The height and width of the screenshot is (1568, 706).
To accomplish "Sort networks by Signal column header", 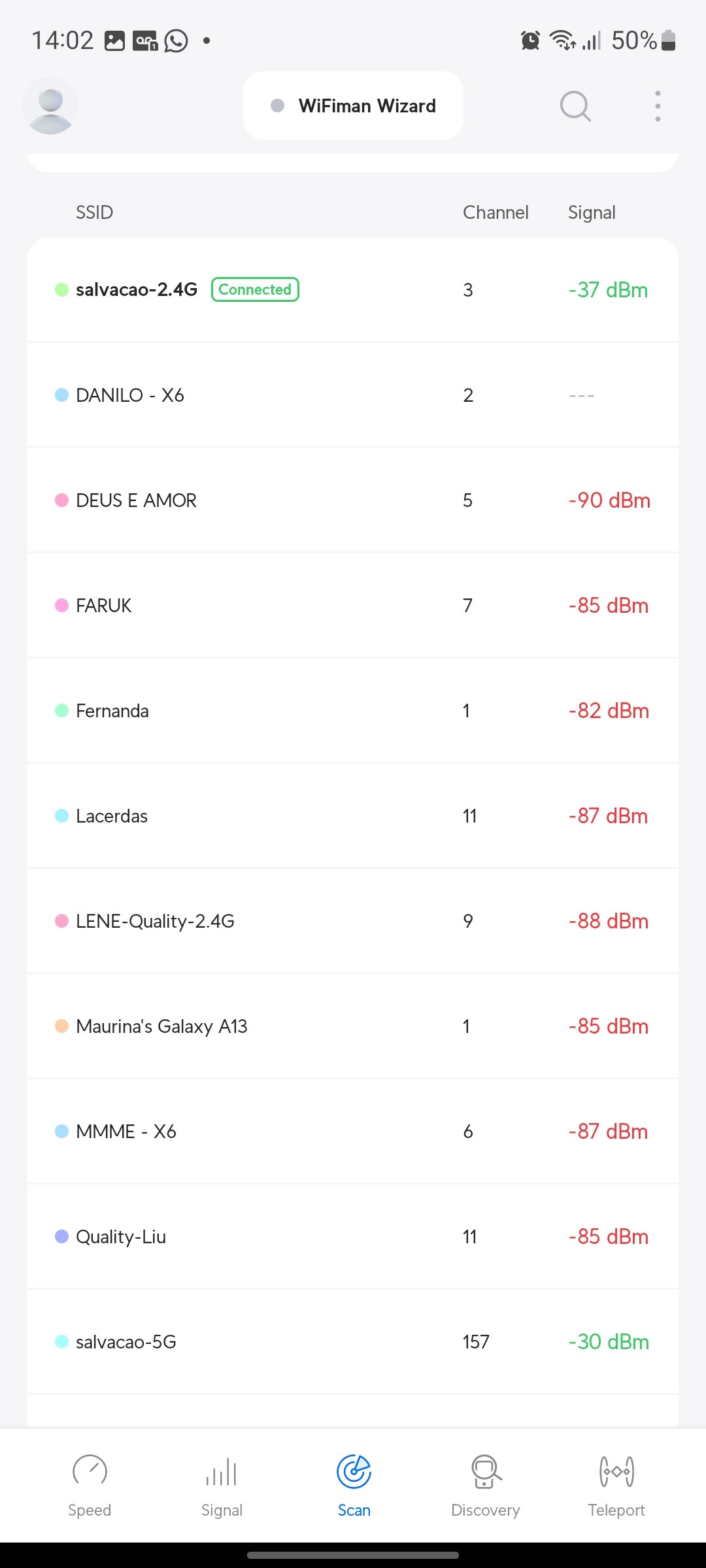I will [x=592, y=212].
